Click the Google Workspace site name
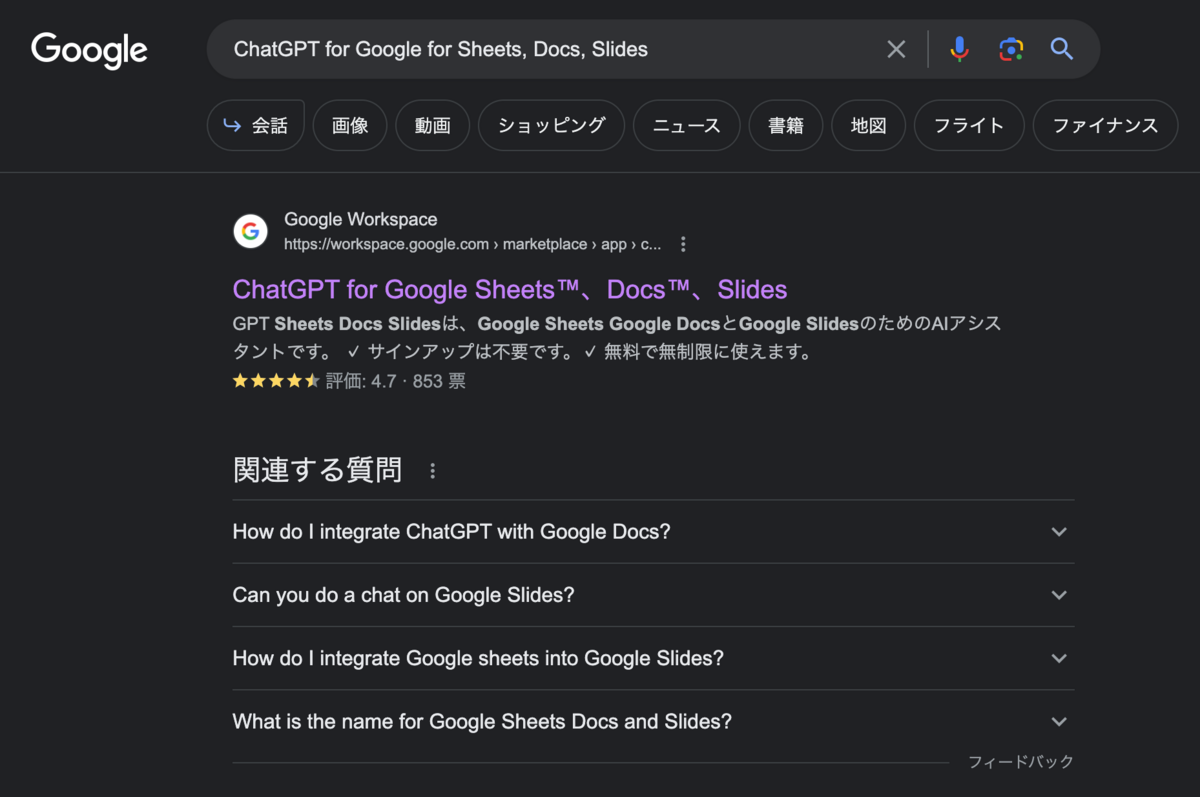The width and height of the screenshot is (1200, 797). click(x=361, y=219)
